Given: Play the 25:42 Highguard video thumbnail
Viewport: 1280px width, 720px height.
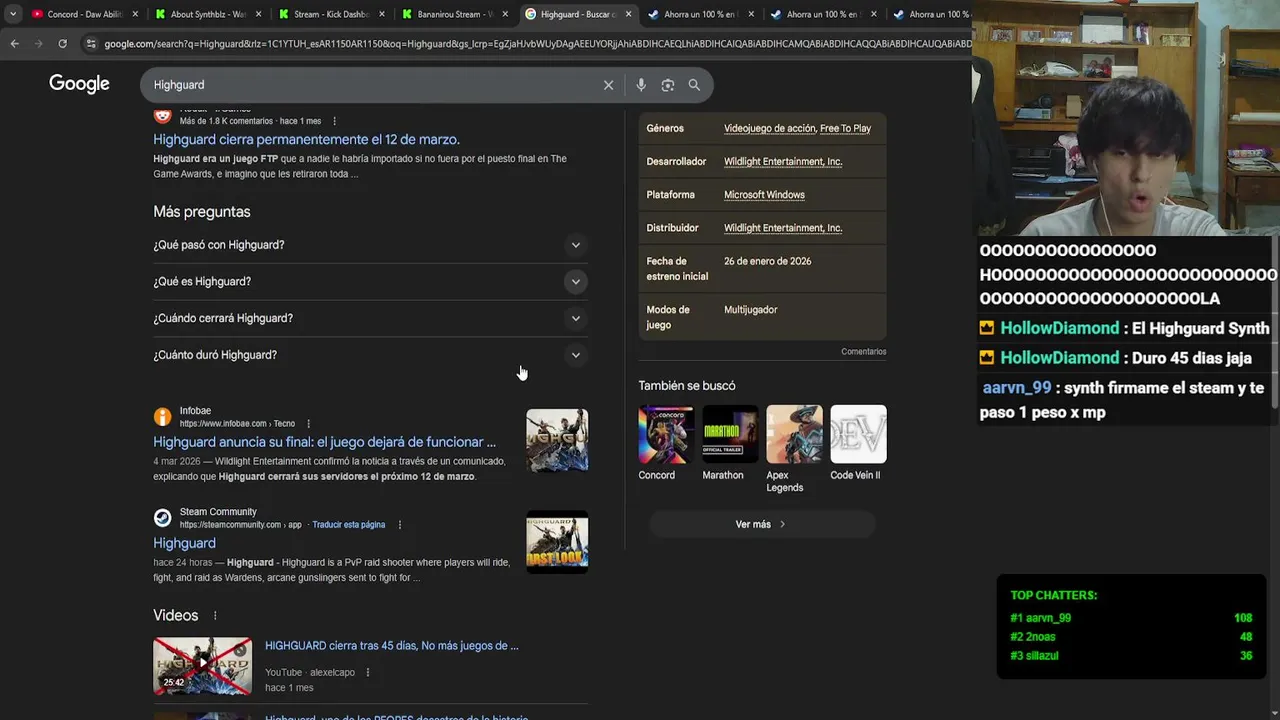Looking at the screenshot, I should pos(202,665).
